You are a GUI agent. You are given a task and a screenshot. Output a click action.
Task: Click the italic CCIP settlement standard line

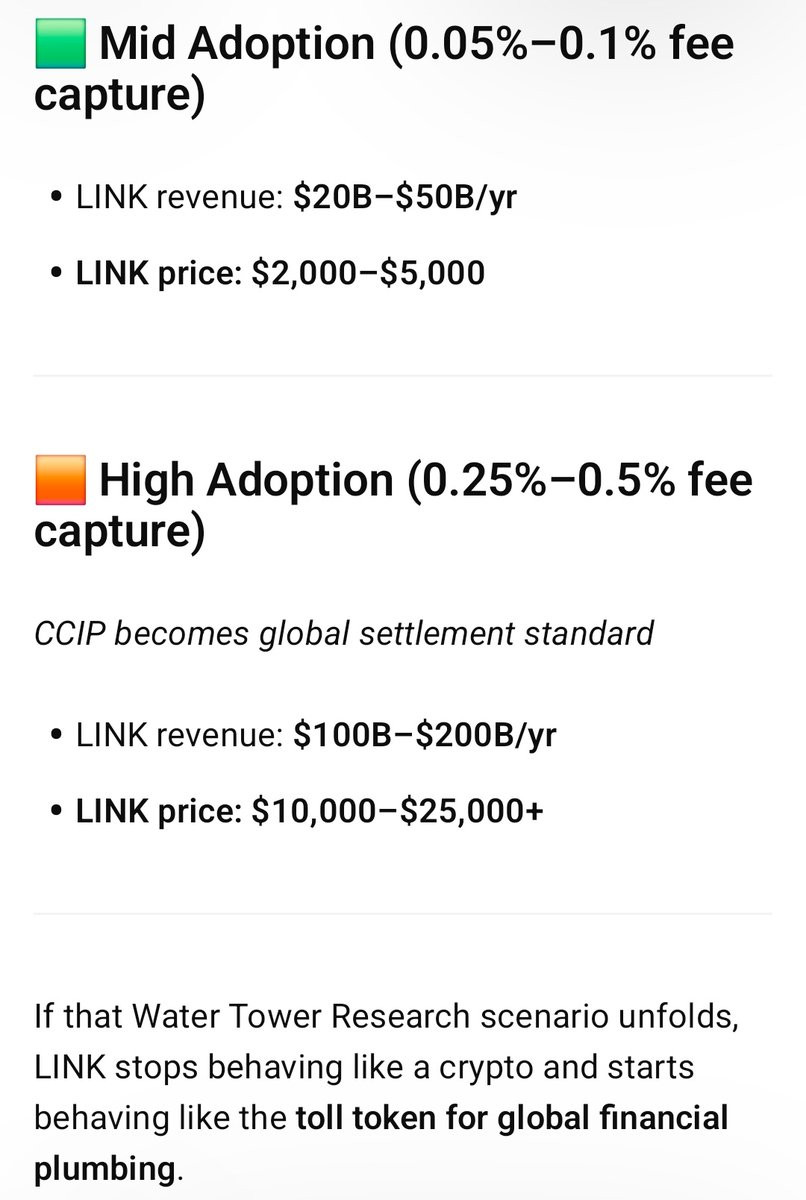tap(344, 634)
